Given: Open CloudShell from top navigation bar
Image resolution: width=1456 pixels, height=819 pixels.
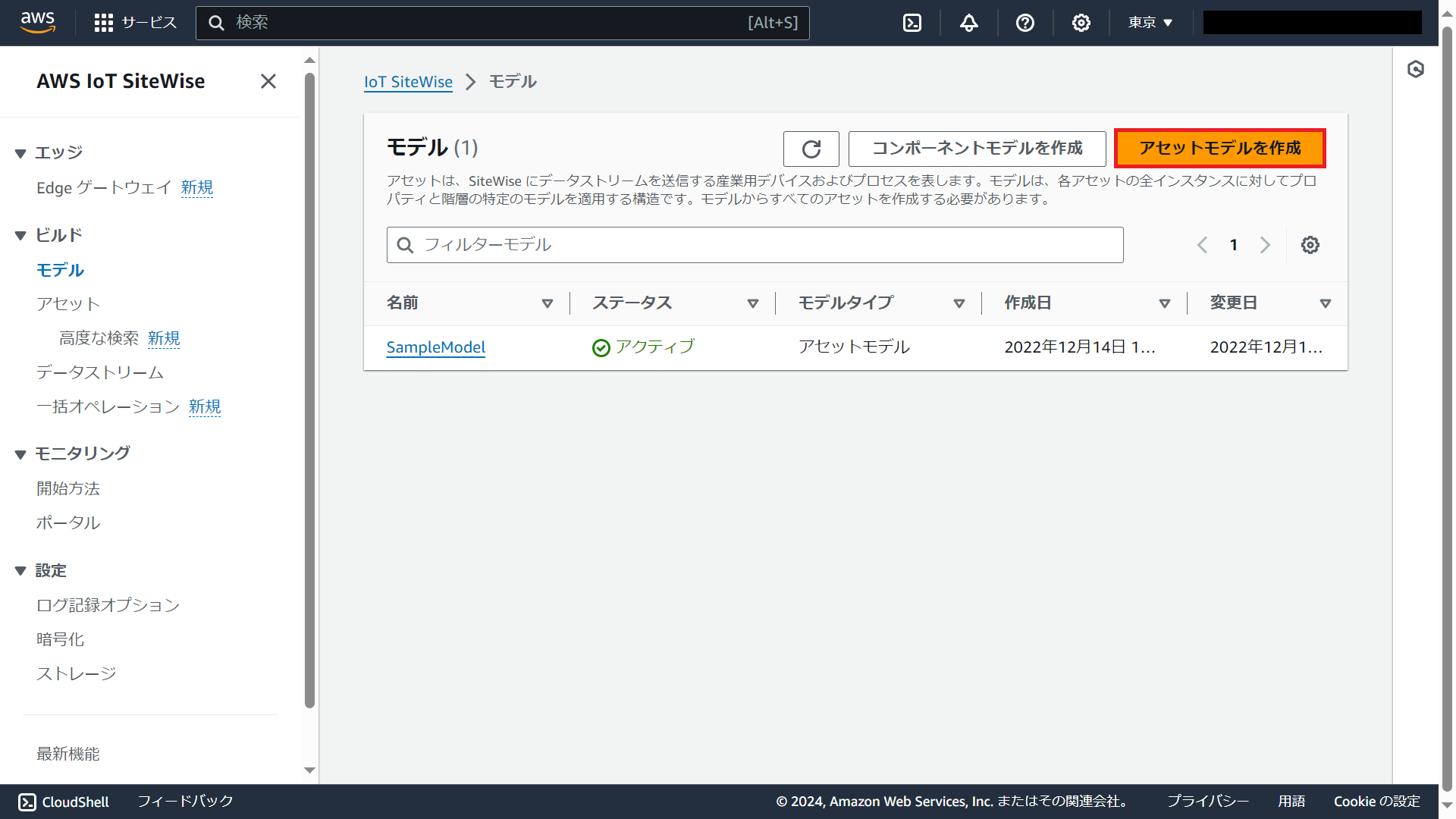Looking at the screenshot, I should pyautogui.click(x=912, y=23).
